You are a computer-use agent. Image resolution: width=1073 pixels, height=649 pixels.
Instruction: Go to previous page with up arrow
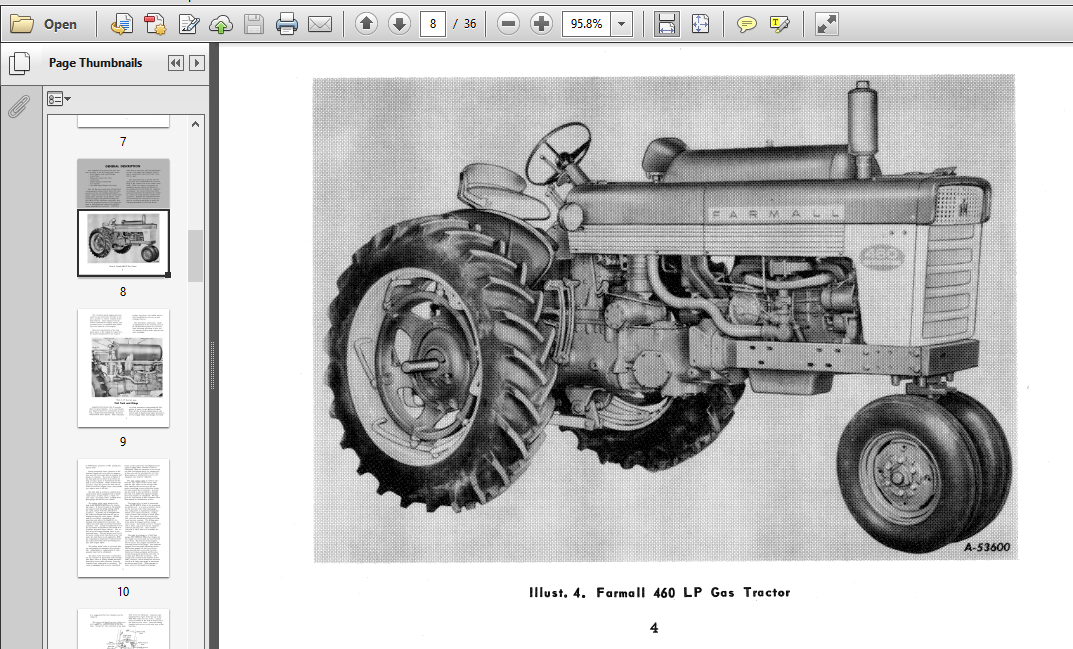pyautogui.click(x=366, y=24)
